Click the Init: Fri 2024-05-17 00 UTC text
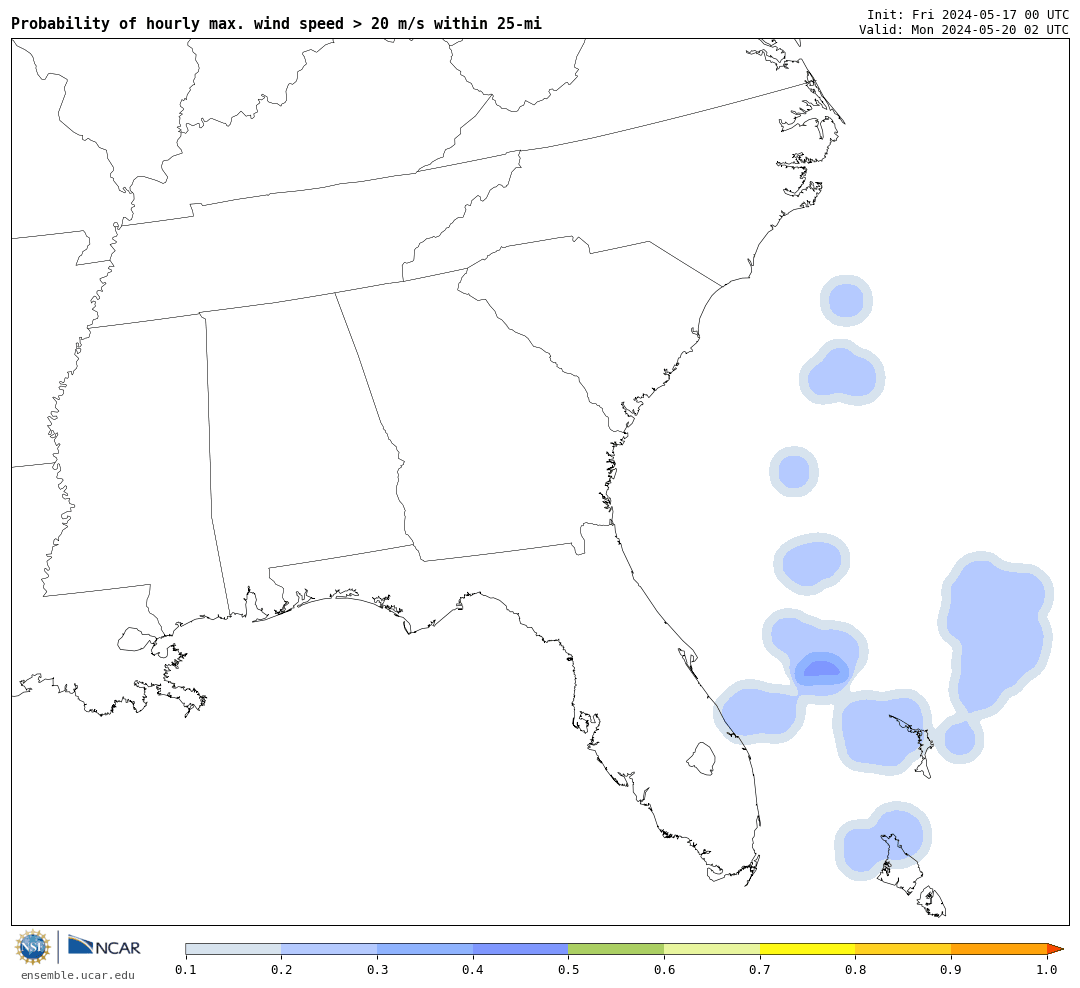The width and height of the screenshot is (1080, 988). coord(968,14)
